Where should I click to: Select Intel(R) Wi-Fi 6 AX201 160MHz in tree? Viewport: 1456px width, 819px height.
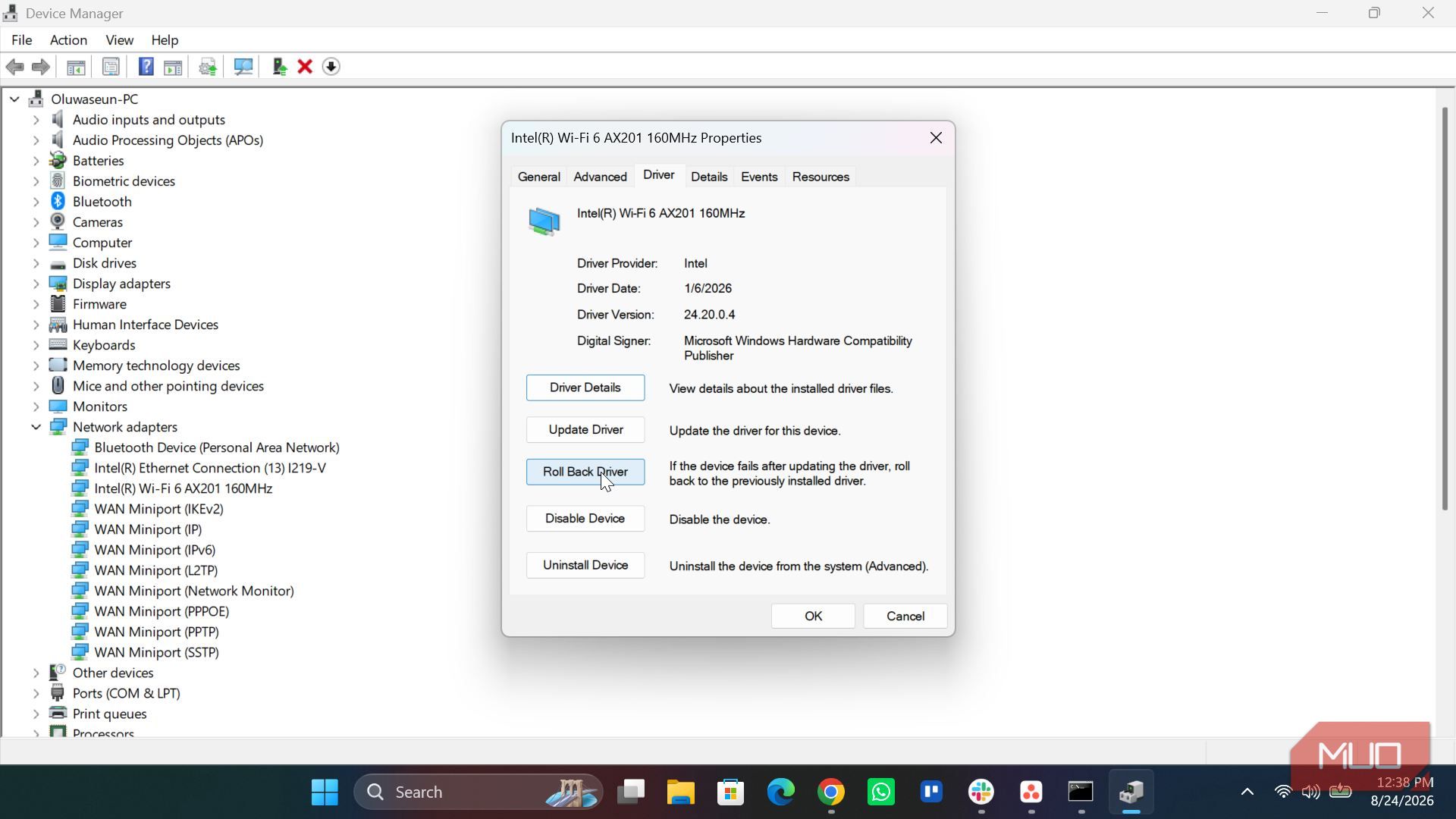pos(183,488)
